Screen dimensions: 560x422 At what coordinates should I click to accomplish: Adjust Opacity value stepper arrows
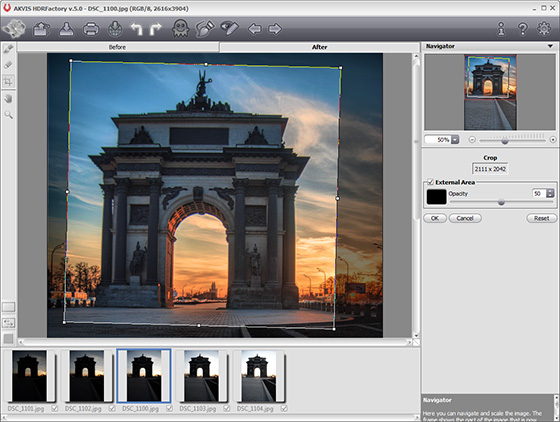(550, 193)
